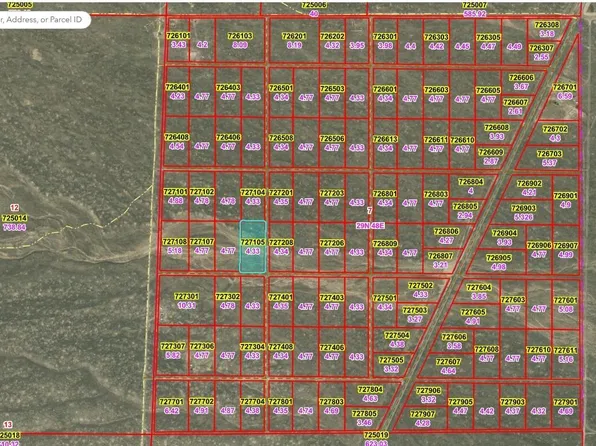Click parcel label 727401

pos(280,297)
